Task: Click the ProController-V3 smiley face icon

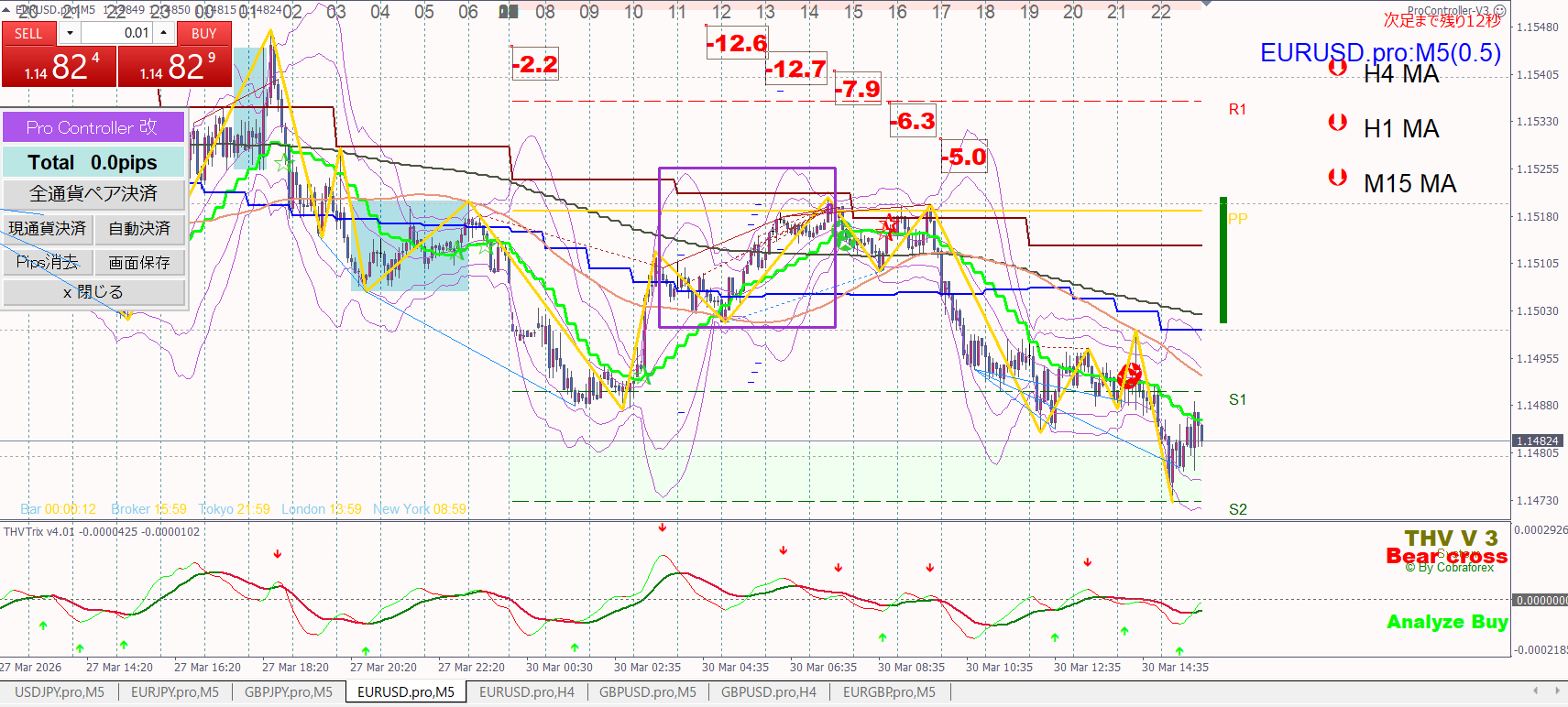Action: pyautogui.click(x=1499, y=11)
